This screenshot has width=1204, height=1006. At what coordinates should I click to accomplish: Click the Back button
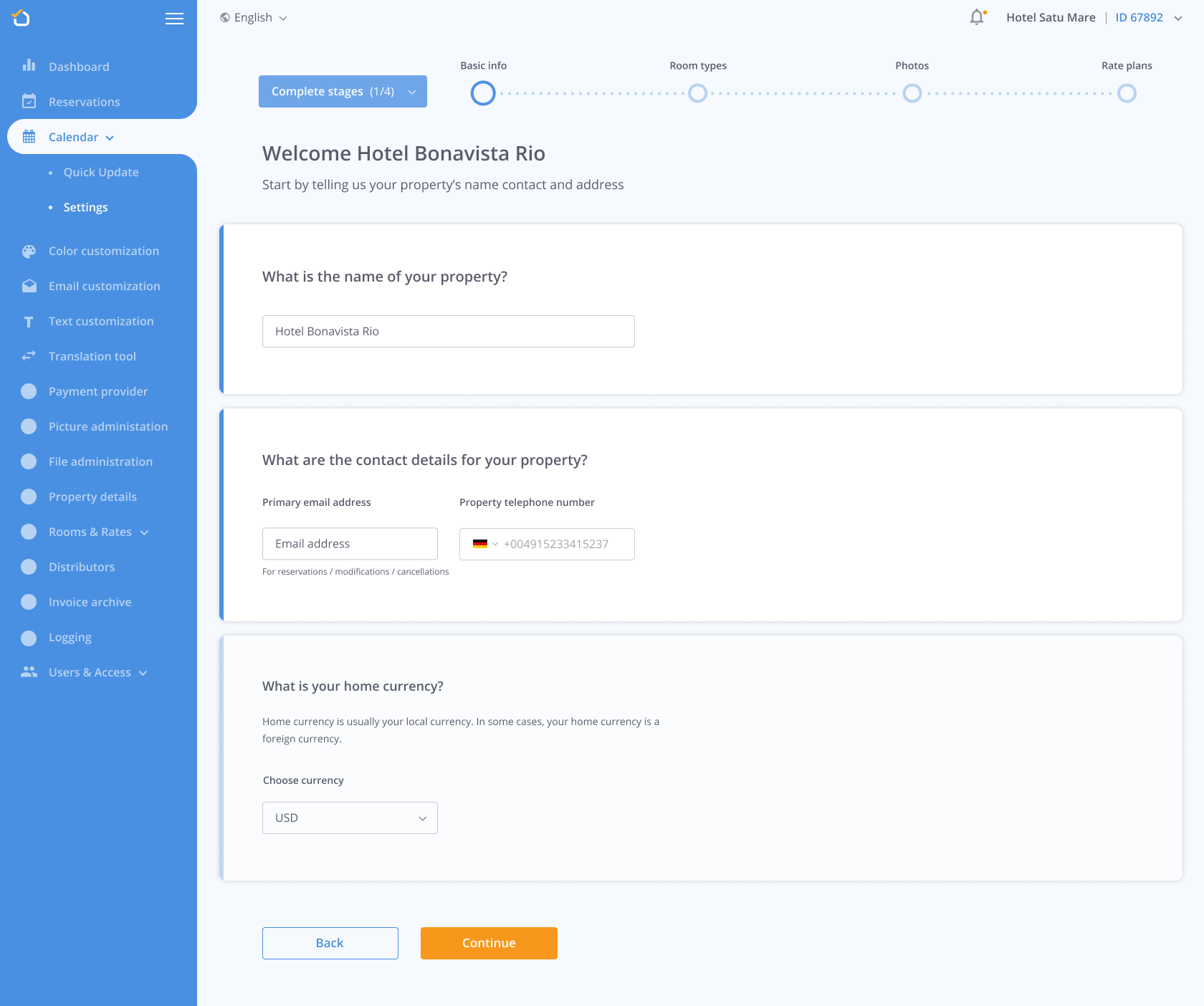pyautogui.click(x=330, y=943)
